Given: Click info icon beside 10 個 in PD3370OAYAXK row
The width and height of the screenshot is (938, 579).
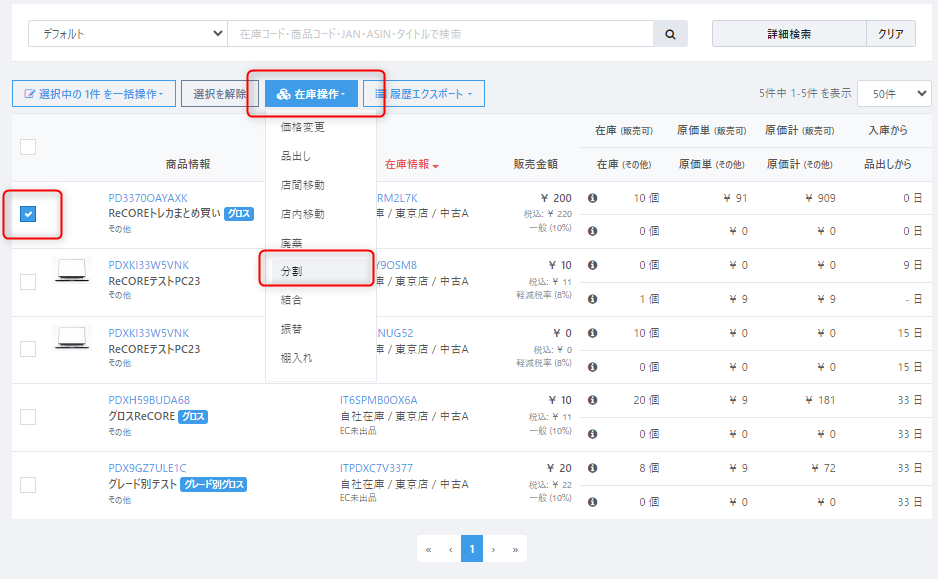Looking at the screenshot, I should point(592,198).
